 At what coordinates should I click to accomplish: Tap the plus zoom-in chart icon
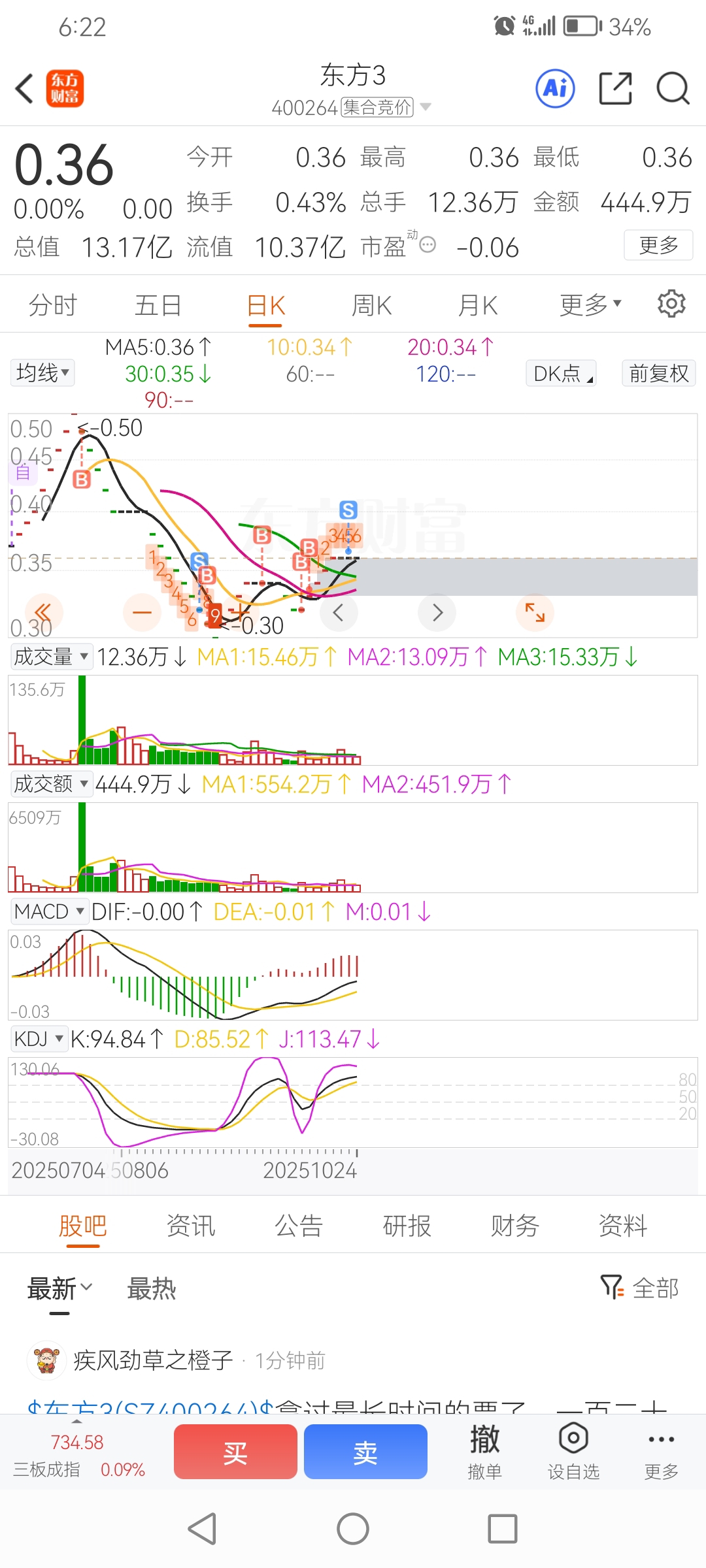[x=239, y=613]
